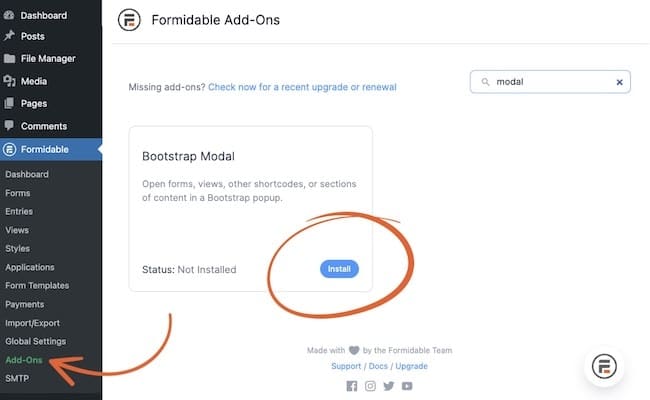Open the Instagram icon in footer
Screen dimensions: 650x400
370,386
